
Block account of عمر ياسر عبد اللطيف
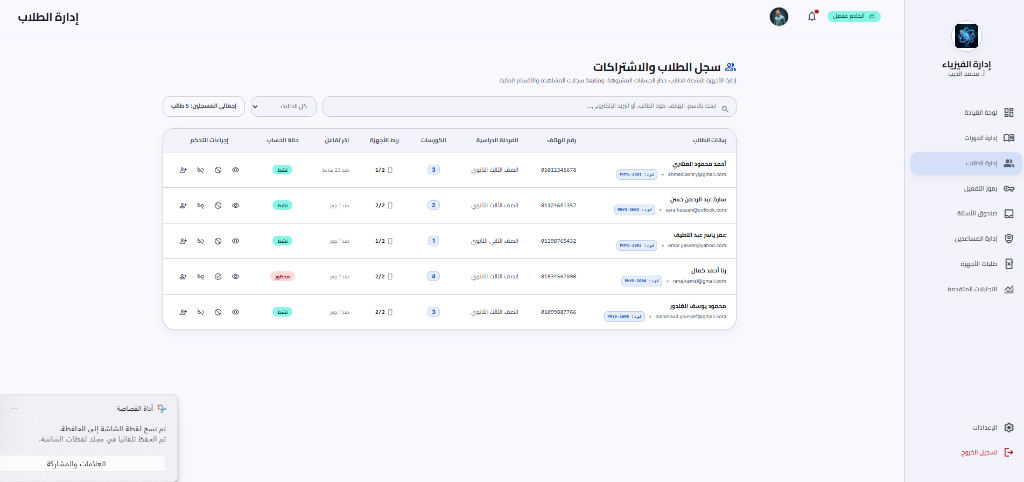tap(218, 241)
